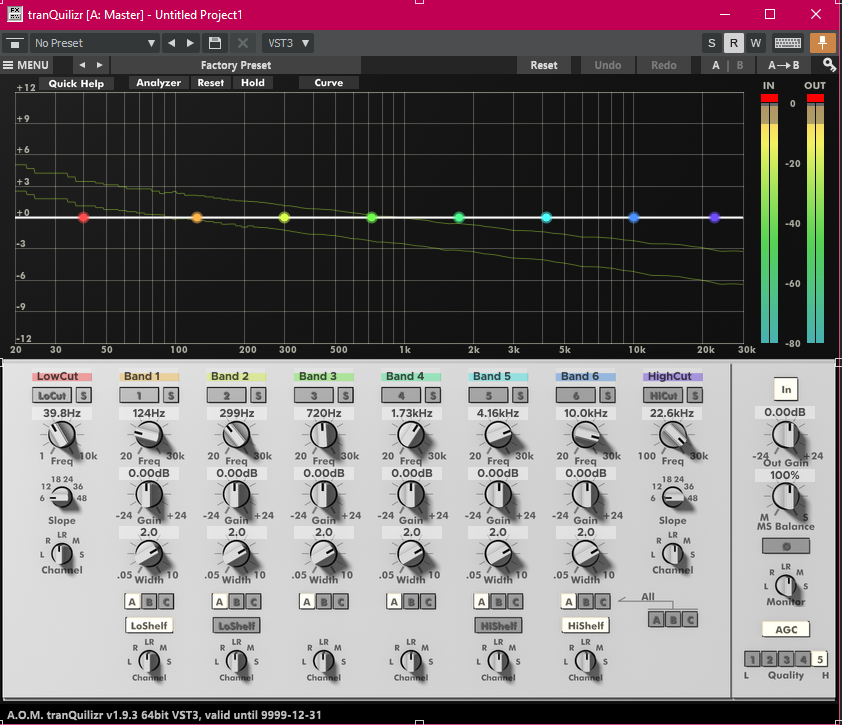Toggle the In bypass button
This screenshot has width=842, height=725.
tap(786, 389)
